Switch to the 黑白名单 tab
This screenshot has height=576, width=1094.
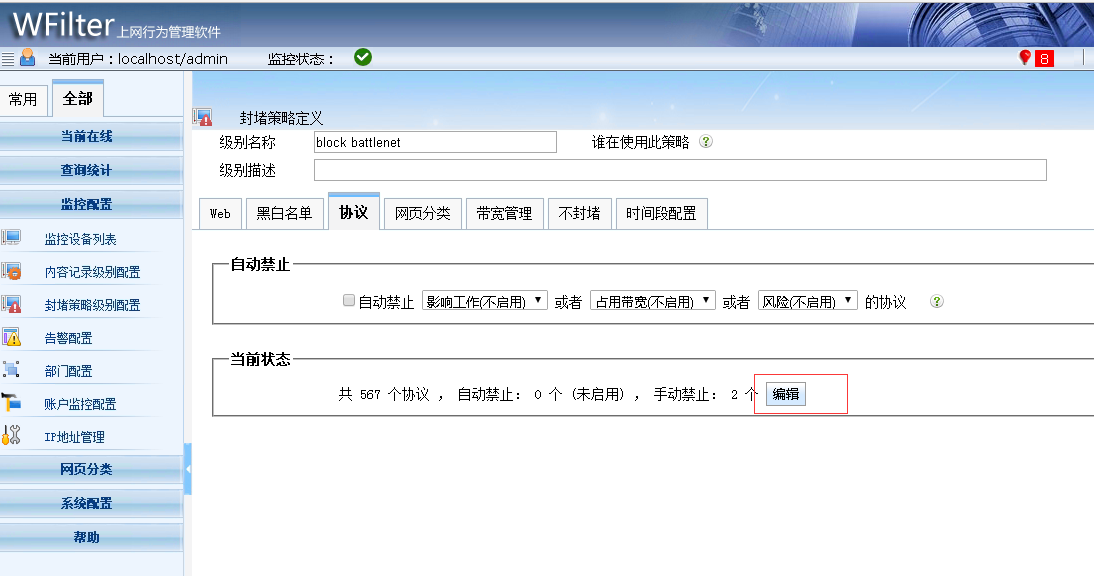click(284, 213)
